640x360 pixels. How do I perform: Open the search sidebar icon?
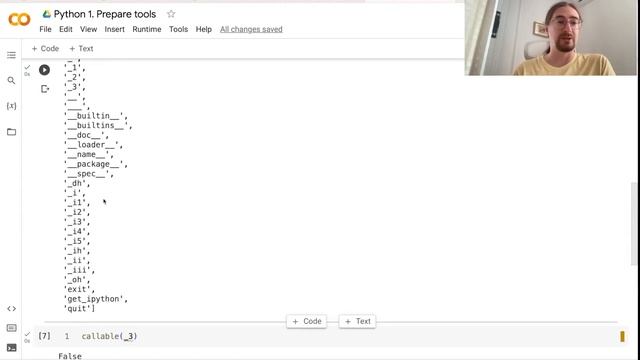pos(11,80)
